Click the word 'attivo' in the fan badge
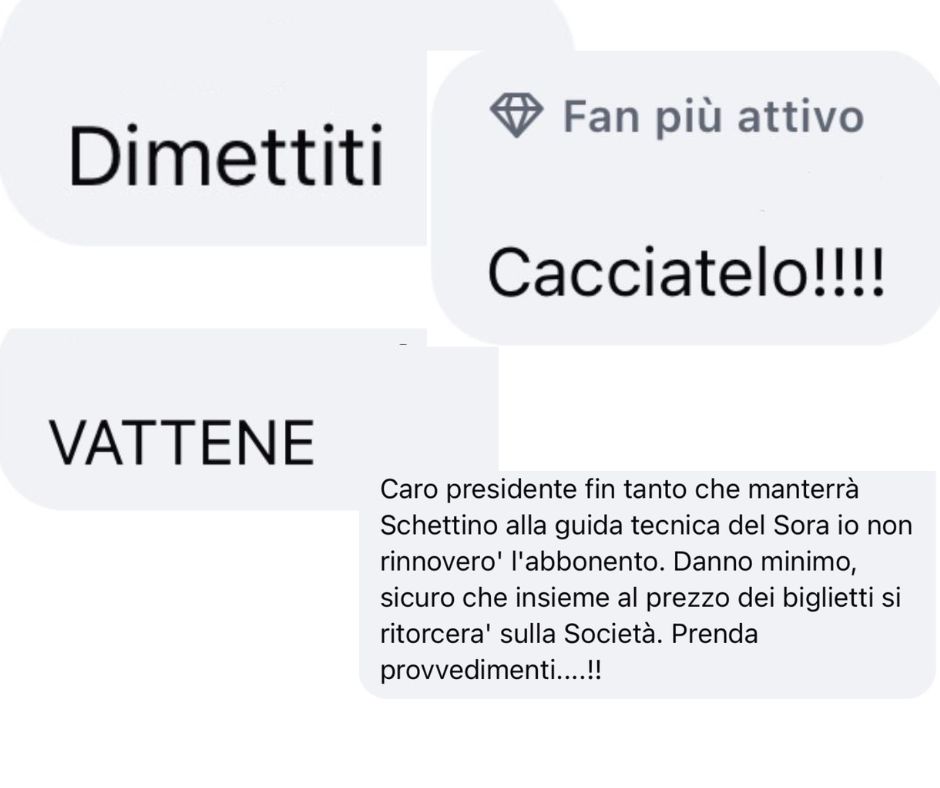Screen dimensions: 940x788 [800, 116]
